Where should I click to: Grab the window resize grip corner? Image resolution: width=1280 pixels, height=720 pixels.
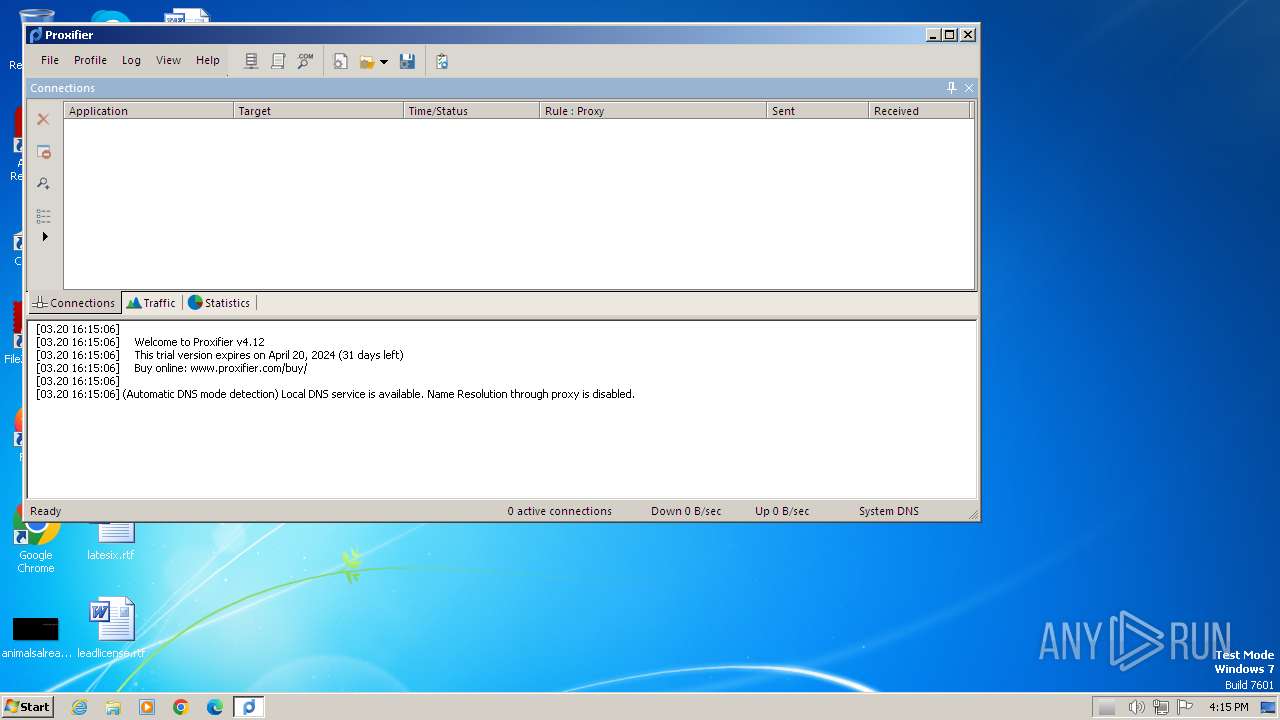tap(973, 514)
